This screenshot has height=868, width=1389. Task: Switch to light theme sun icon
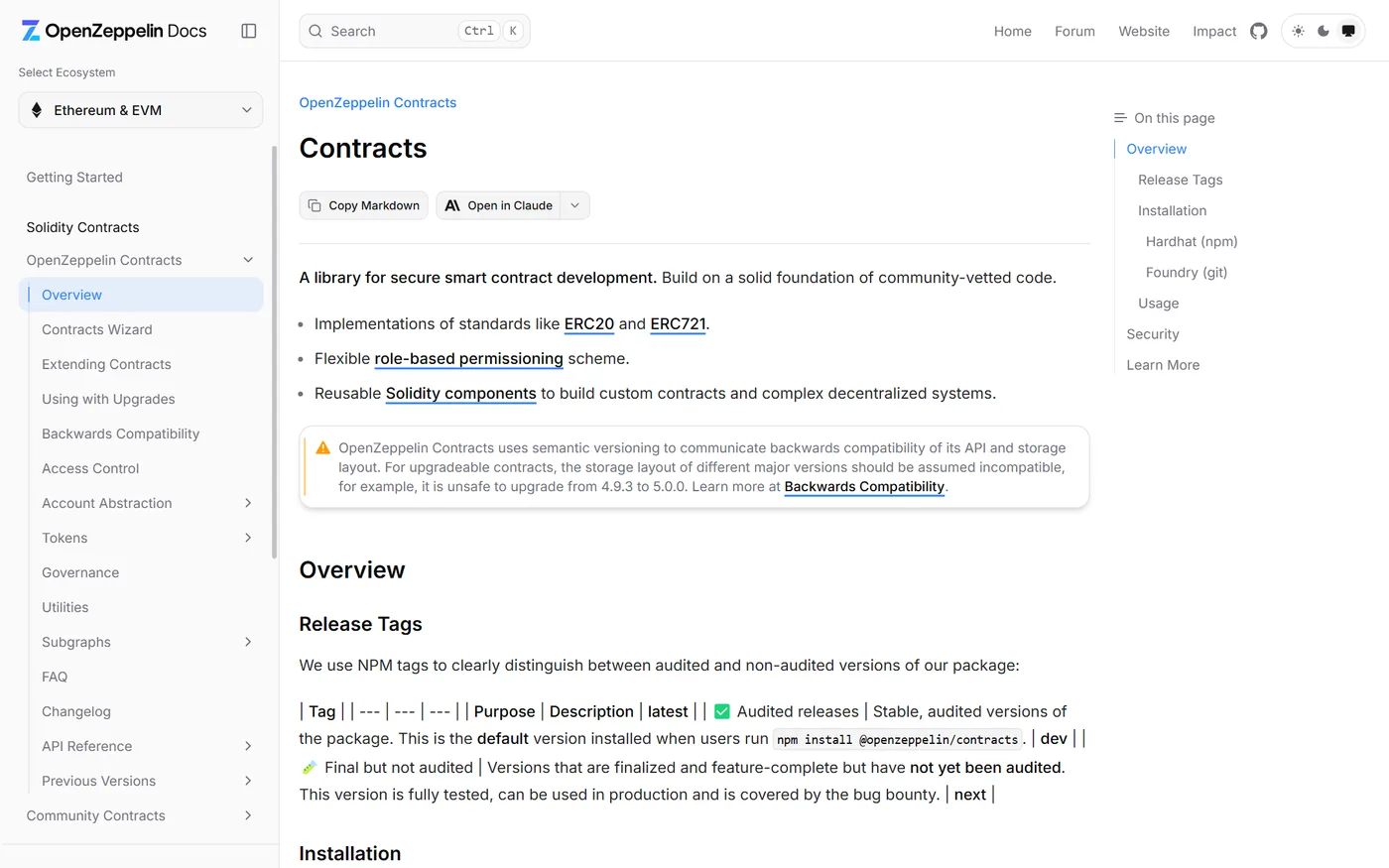pos(1298,31)
